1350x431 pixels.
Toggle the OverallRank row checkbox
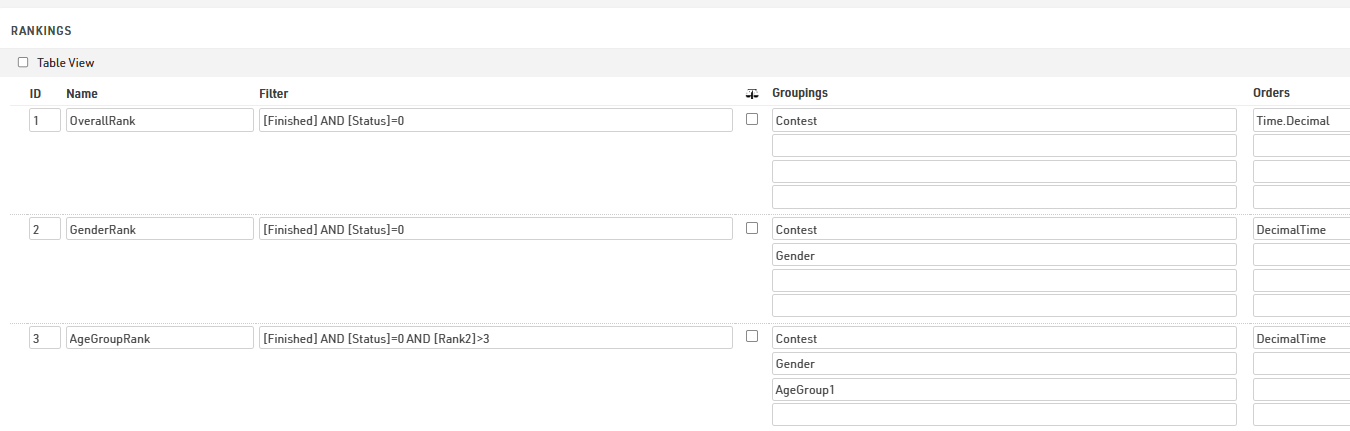point(752,120)
